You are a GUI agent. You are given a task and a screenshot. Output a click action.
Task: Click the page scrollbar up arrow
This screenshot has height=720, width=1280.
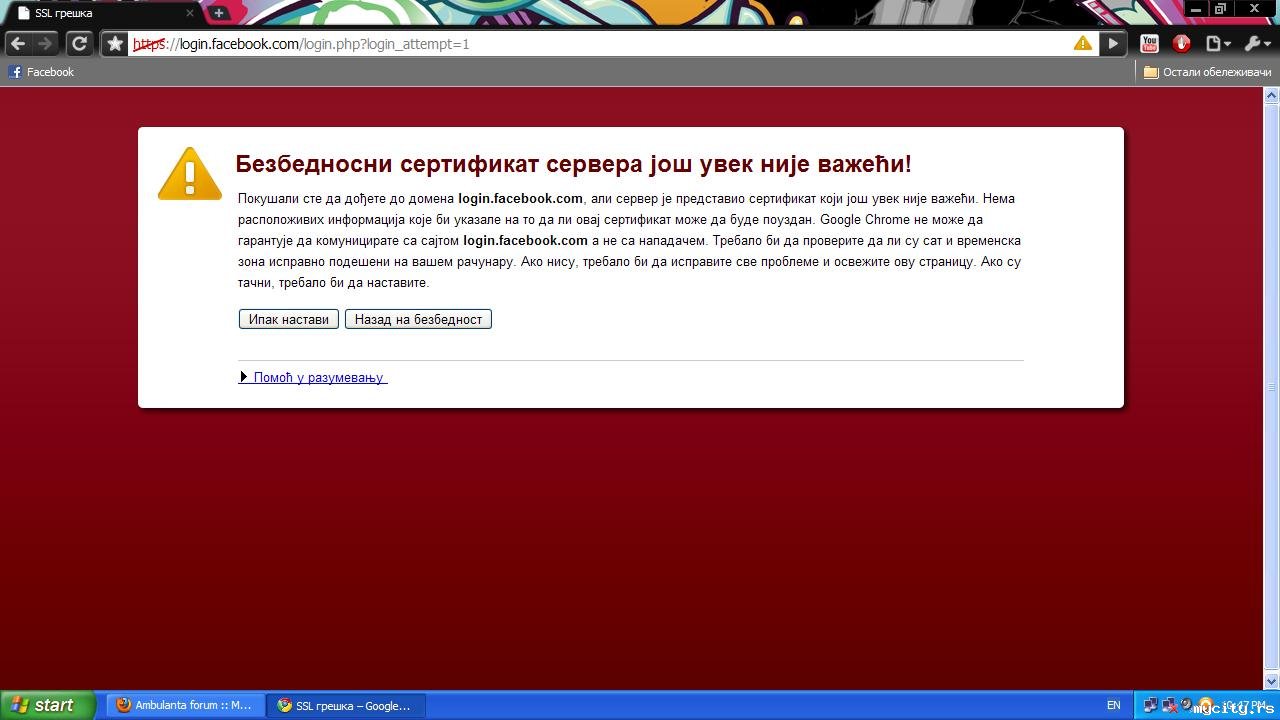pos(1272,96)
